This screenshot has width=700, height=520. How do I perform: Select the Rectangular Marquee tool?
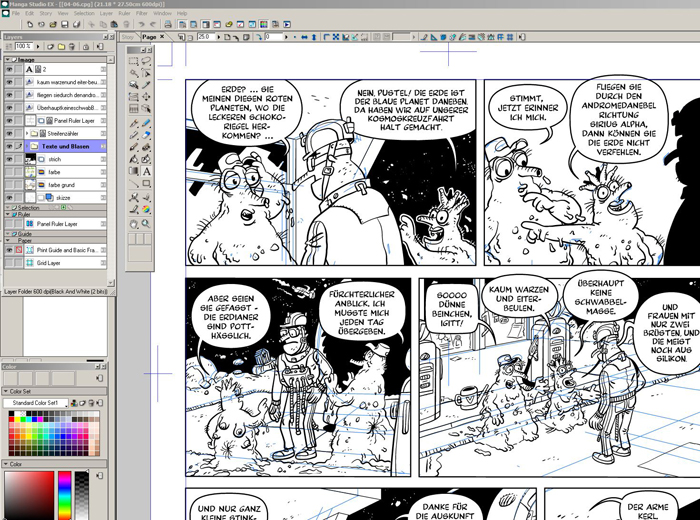pyautogui.click(x=134, y=60)
